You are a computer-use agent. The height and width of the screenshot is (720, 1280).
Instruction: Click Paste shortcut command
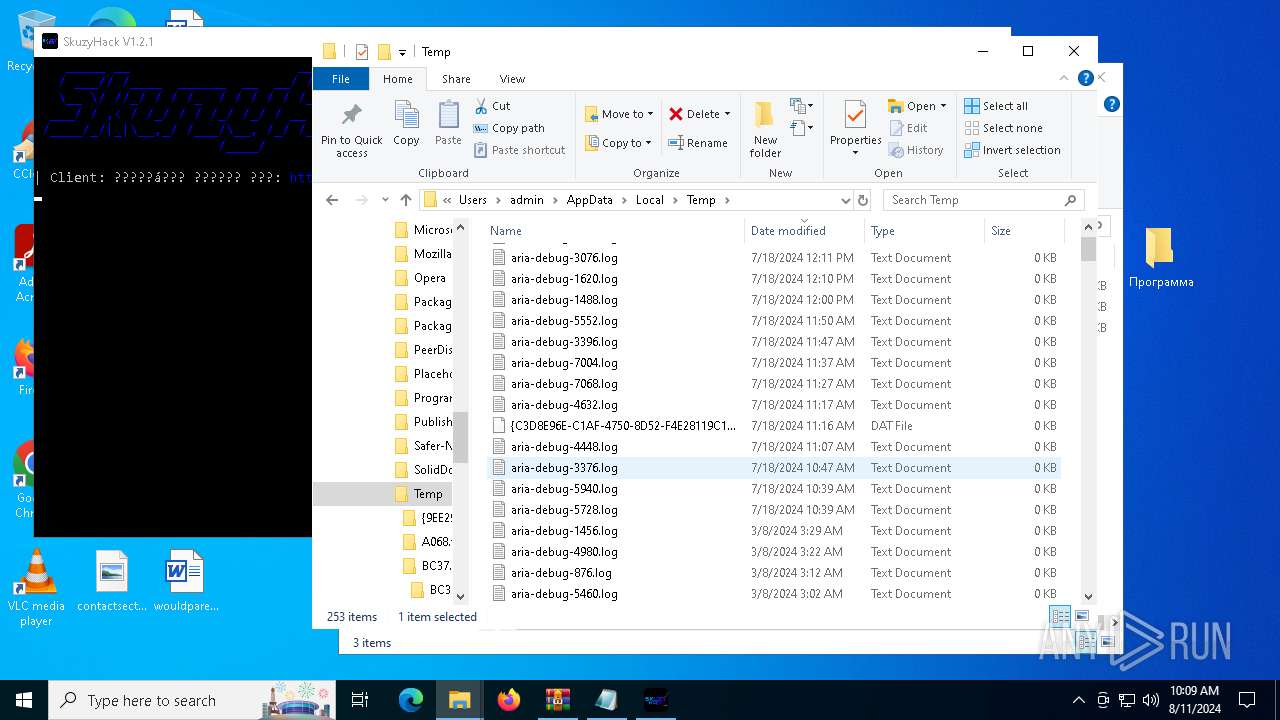tap(519, 150)
